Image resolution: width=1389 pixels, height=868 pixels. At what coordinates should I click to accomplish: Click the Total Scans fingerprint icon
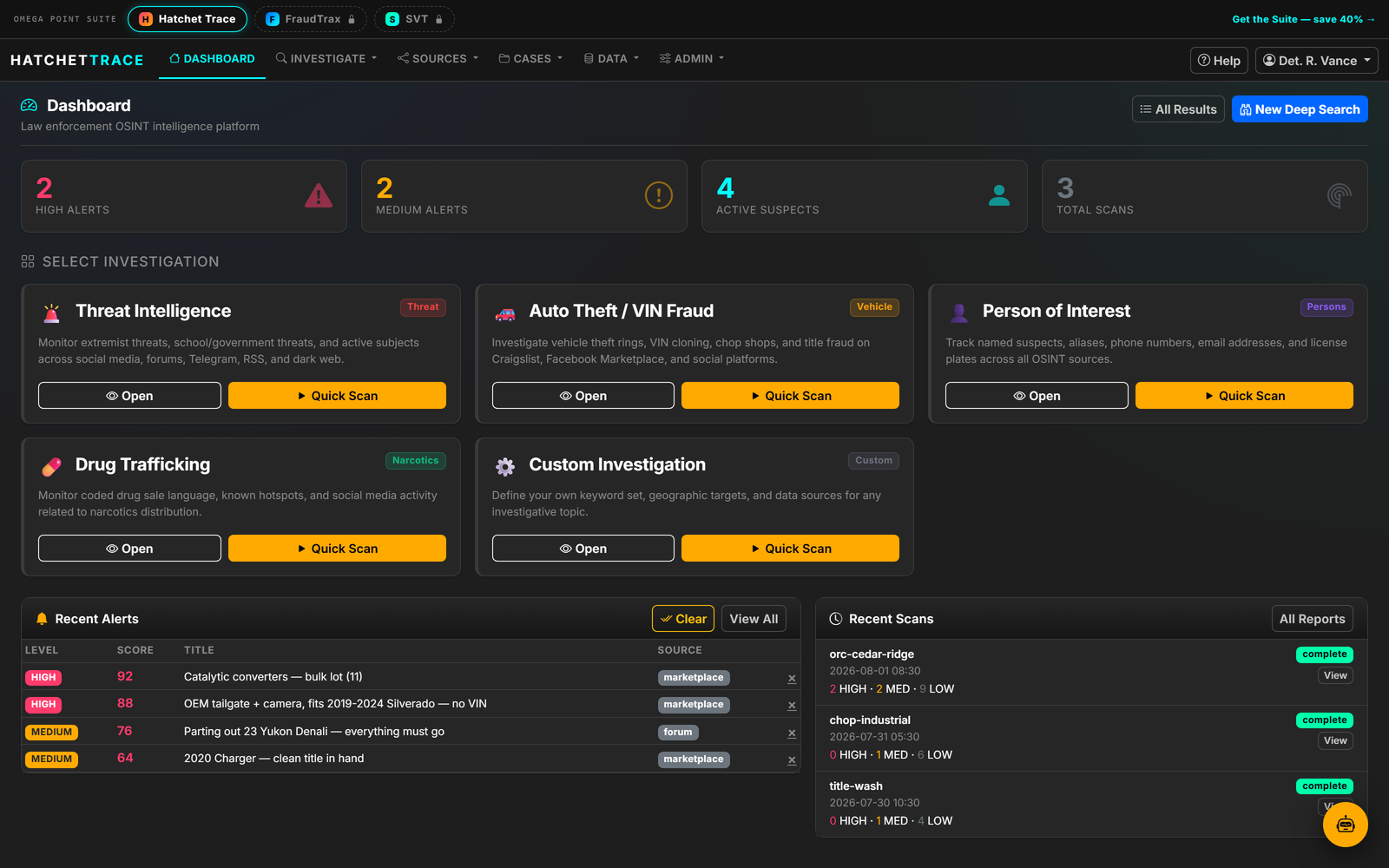(x=1340, y=195)
